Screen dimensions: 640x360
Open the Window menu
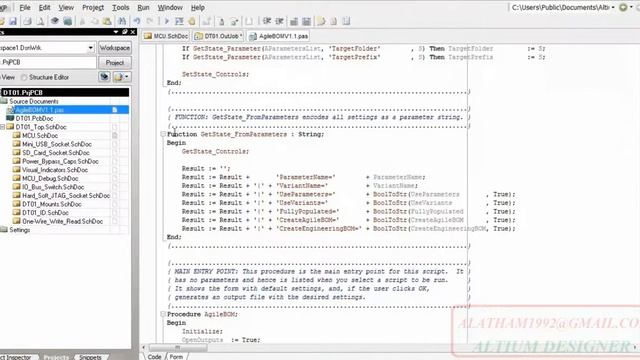170,7
